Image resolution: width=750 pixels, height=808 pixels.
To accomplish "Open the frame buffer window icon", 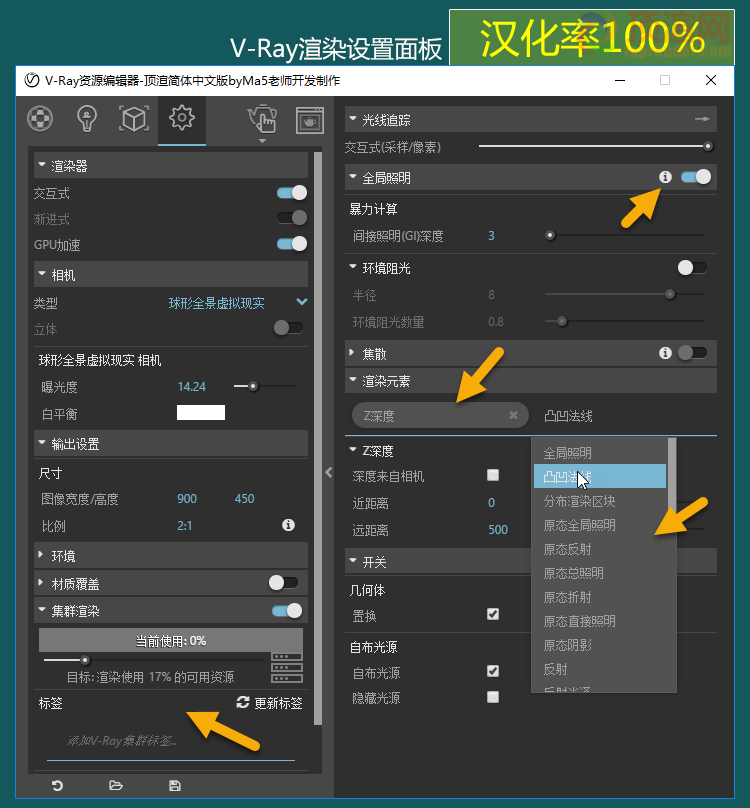I will (310, 120).
